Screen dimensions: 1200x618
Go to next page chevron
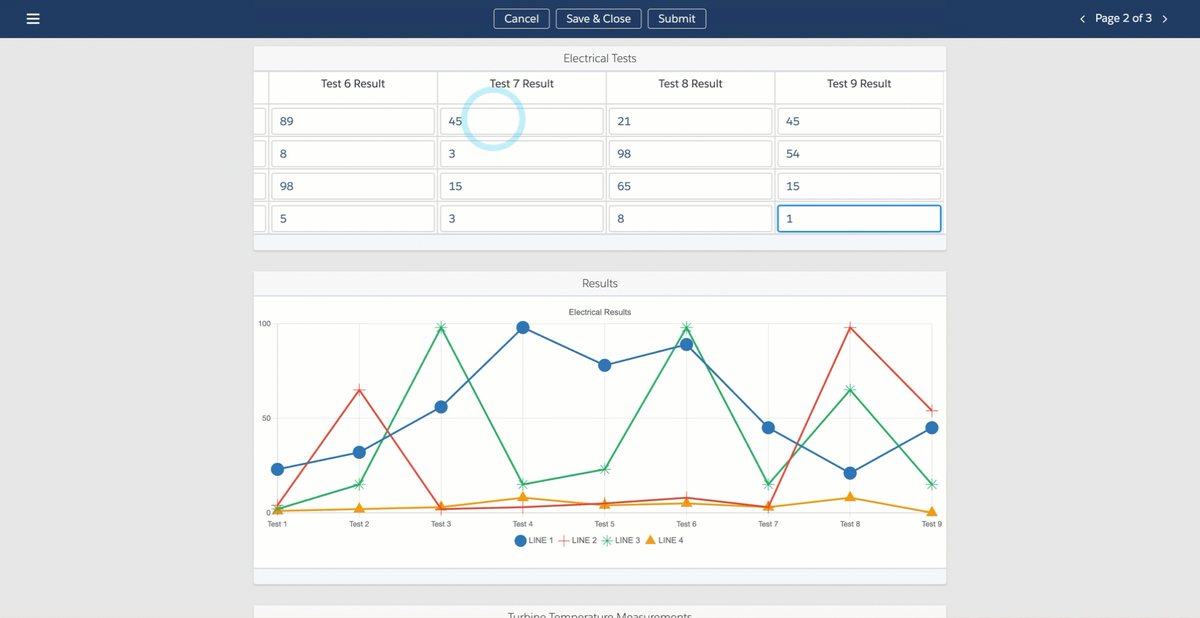click(1165, 19)
